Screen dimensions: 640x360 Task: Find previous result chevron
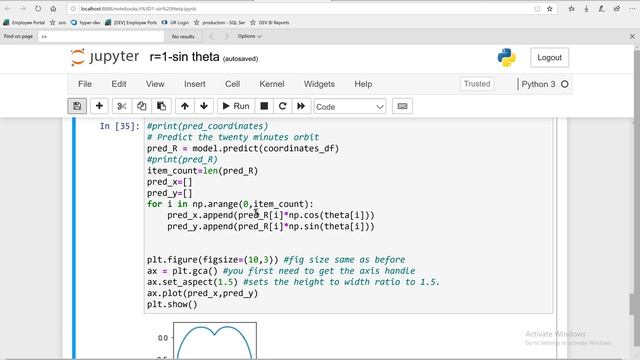coord(211,36)
